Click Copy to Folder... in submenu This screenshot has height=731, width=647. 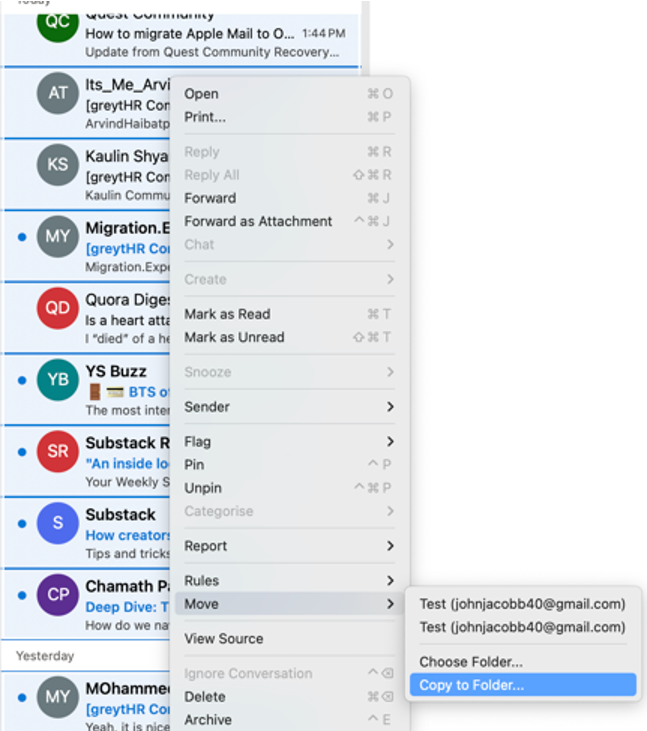point(523,685)
